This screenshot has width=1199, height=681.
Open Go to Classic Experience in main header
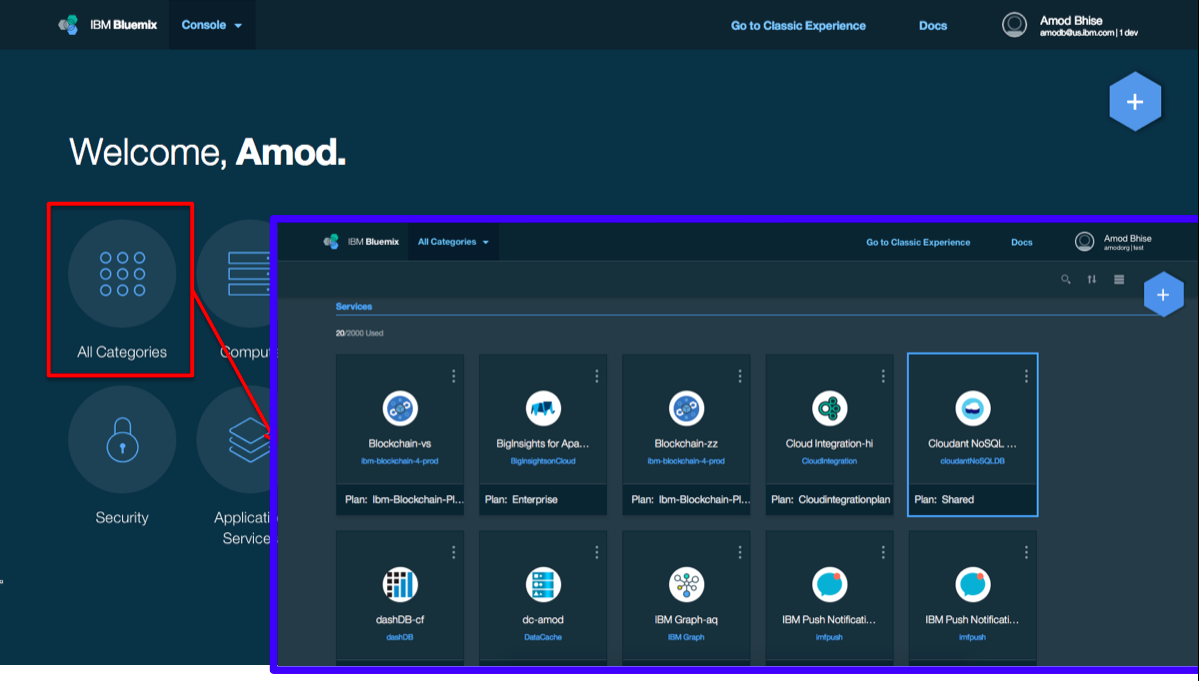tap(798, 25)
